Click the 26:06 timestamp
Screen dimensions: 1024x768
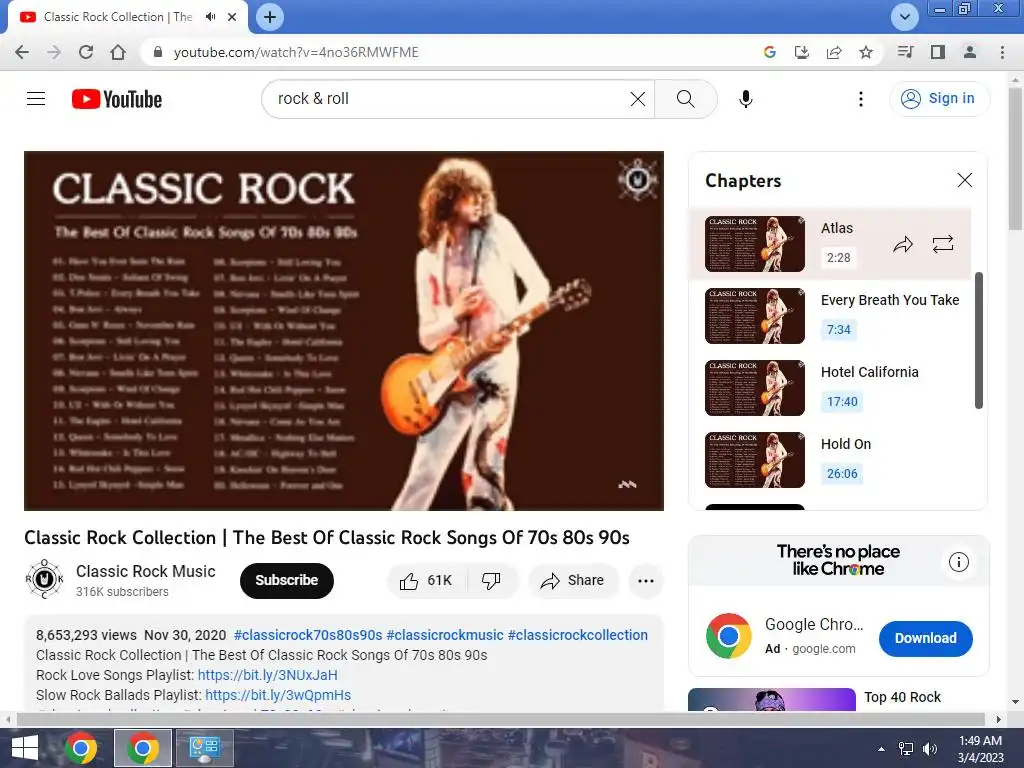[x=842, y=473]
